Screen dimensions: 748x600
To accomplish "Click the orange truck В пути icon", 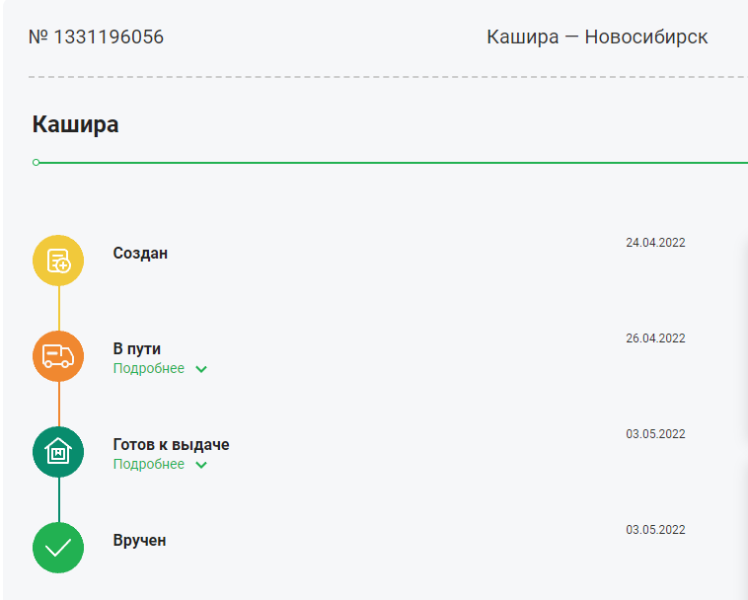I will 58,357.
